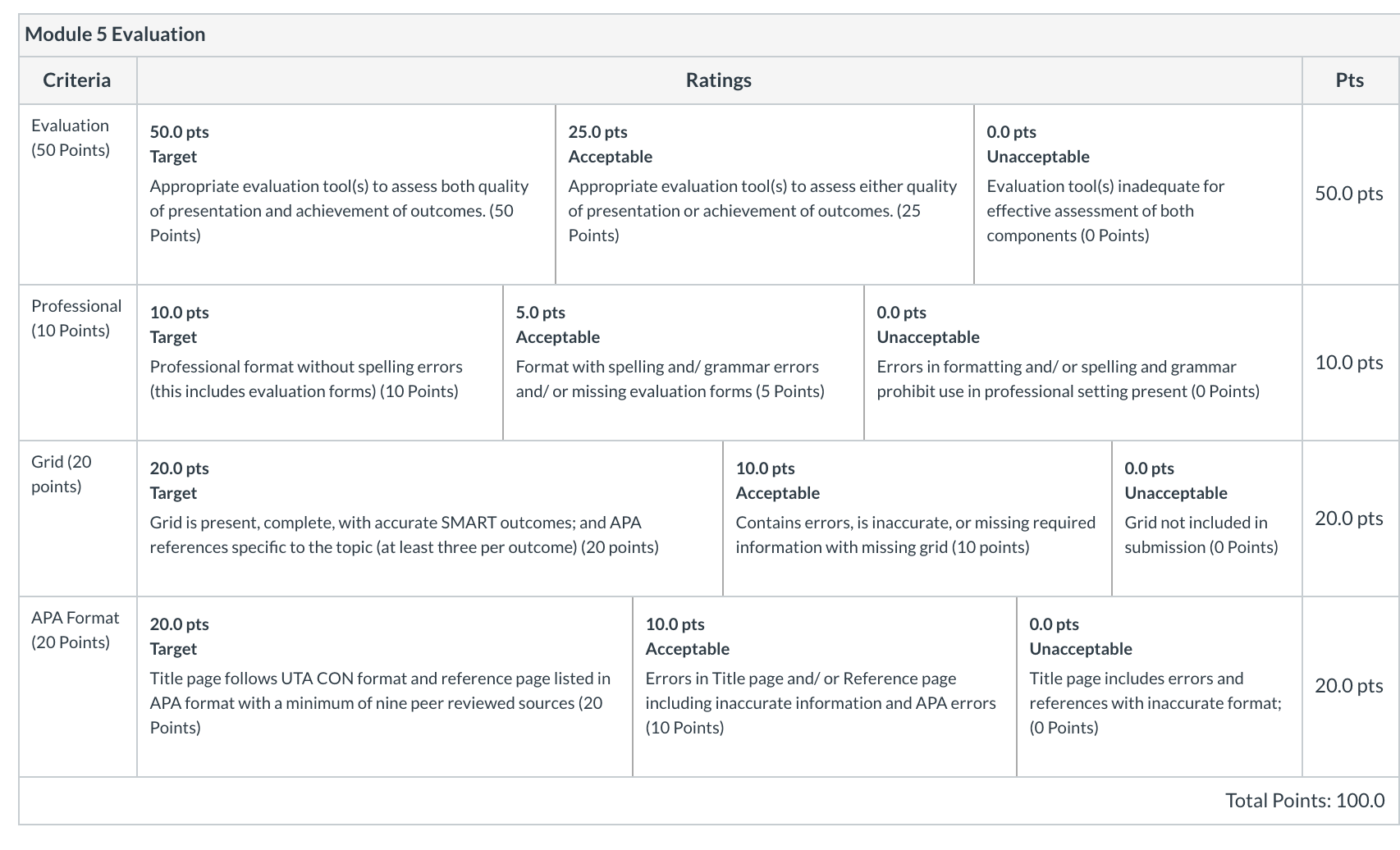Select the 25.0 pts Acceptable rating for Evaluation
Screen dimensions: 1400x850
click(765, 194)
